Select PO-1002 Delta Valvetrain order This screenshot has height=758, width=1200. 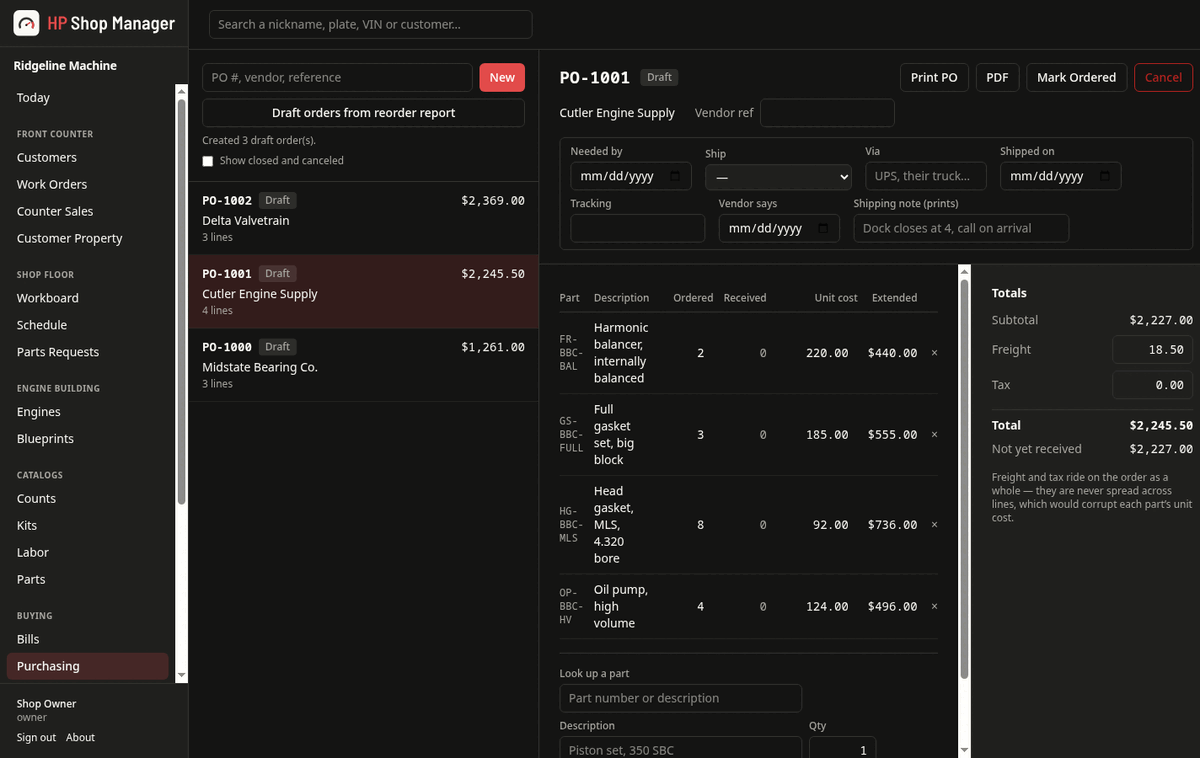[363, 218]
